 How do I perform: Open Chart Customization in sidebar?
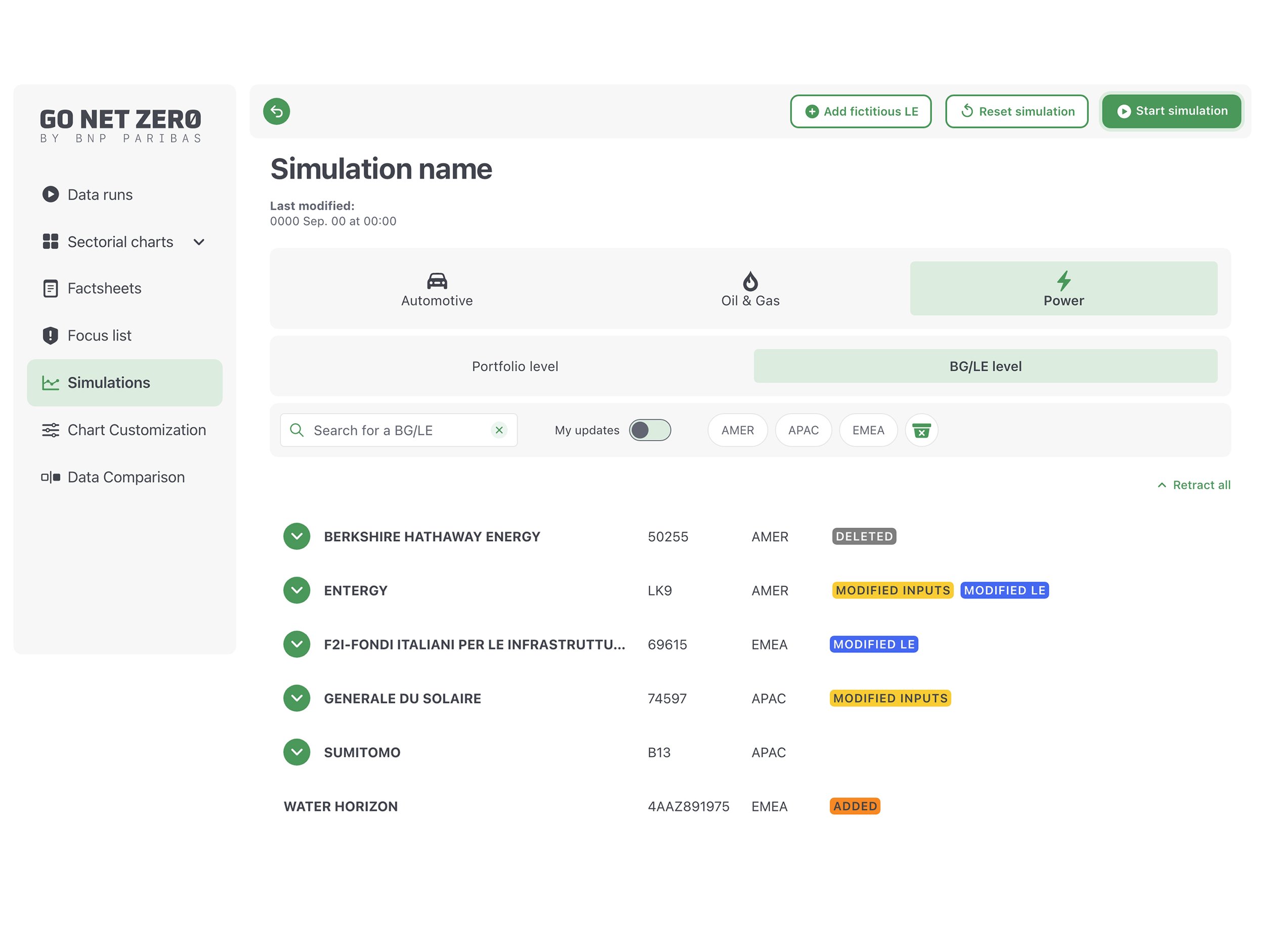click(x=124, y=430)
